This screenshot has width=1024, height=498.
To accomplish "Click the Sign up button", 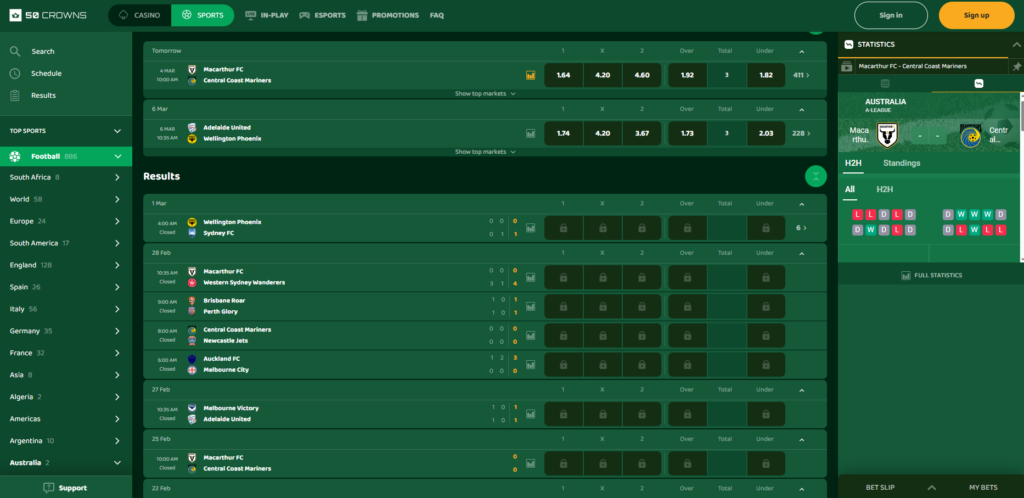I will [x=976, y=15].
